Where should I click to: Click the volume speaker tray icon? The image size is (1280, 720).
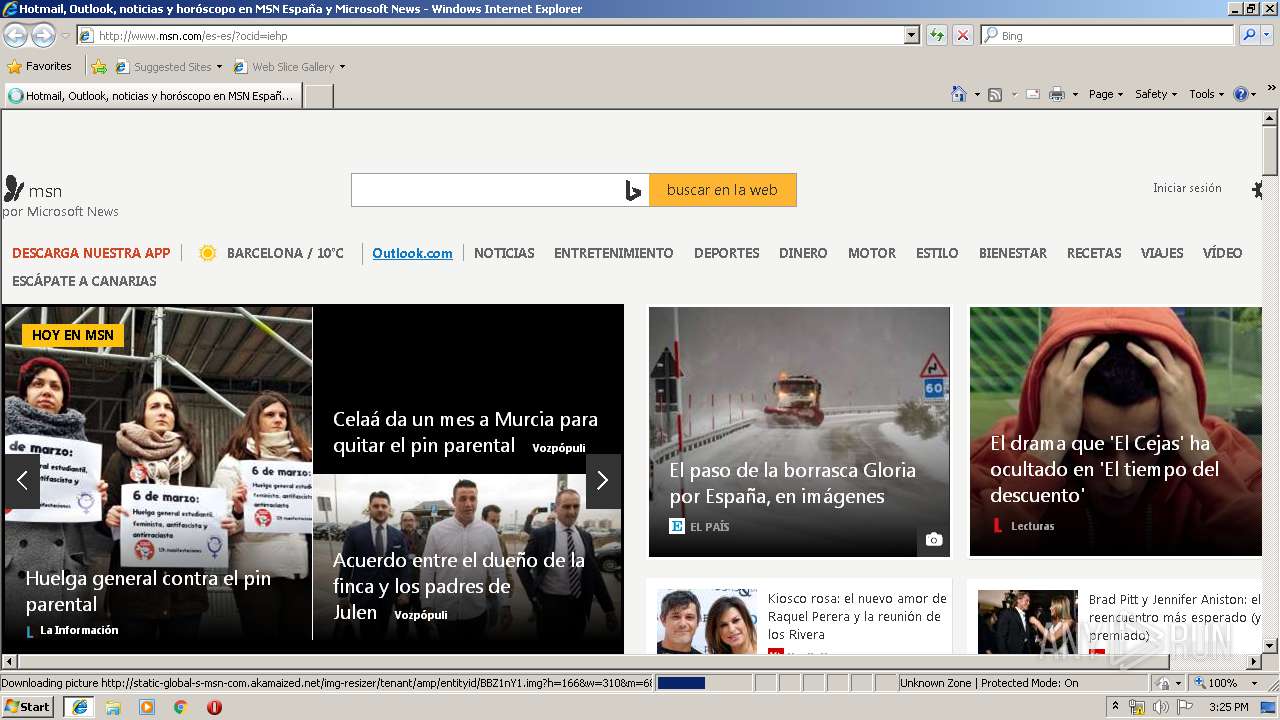1160,707
